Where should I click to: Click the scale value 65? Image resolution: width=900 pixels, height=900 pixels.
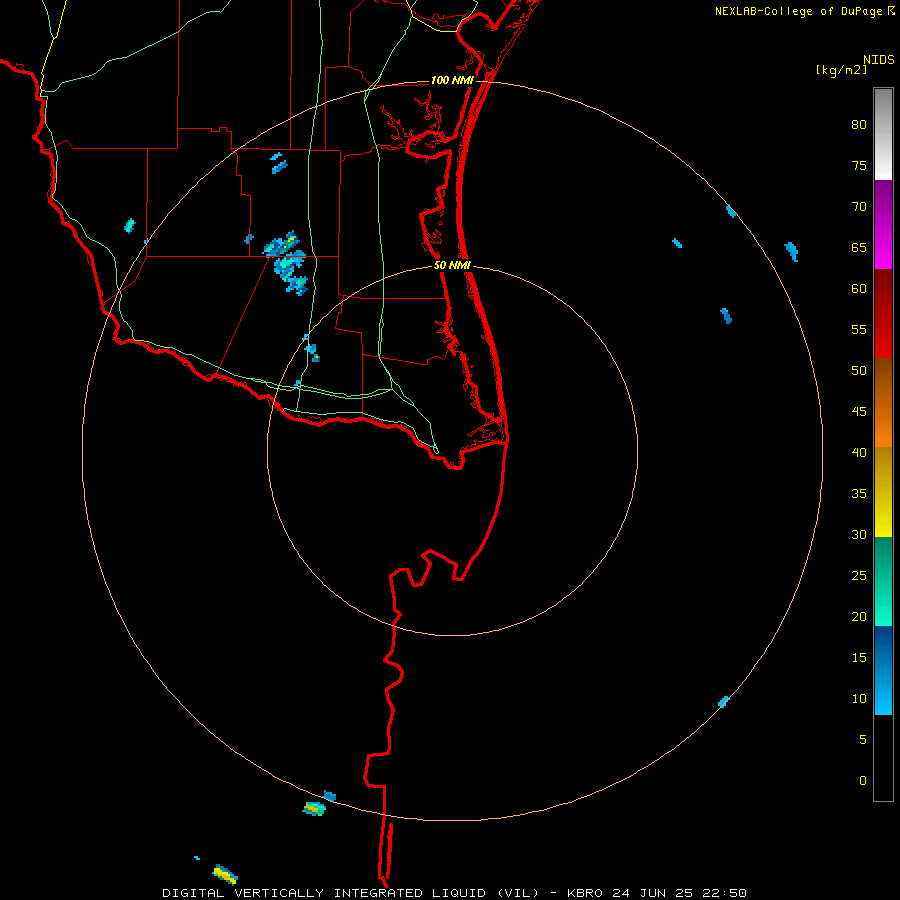(859, 247)
